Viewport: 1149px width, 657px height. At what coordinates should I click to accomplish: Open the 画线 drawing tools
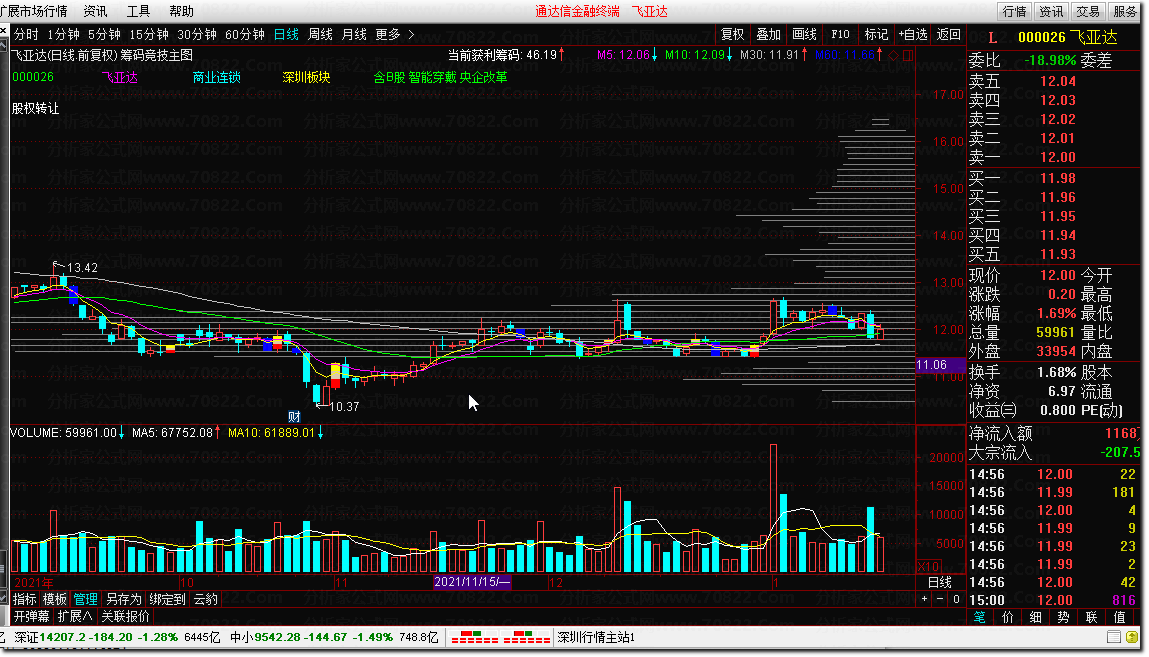coord(805,34)
